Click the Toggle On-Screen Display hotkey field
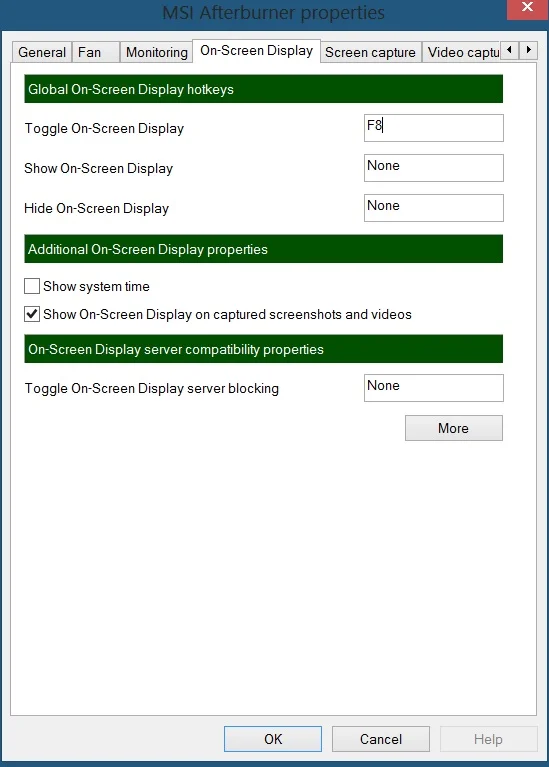This screenshot has width=549, height=767. pyautogui.click(x=434, y=128)
